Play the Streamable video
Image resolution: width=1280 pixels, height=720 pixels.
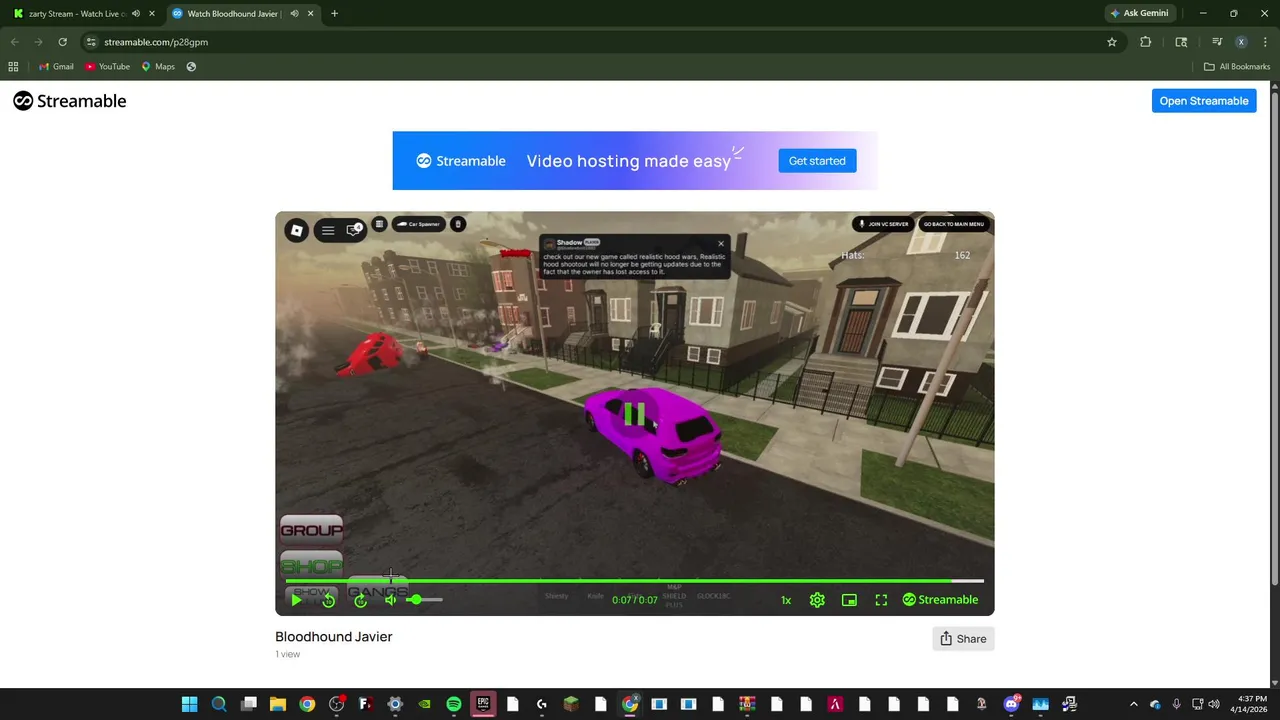pos(296,600)
